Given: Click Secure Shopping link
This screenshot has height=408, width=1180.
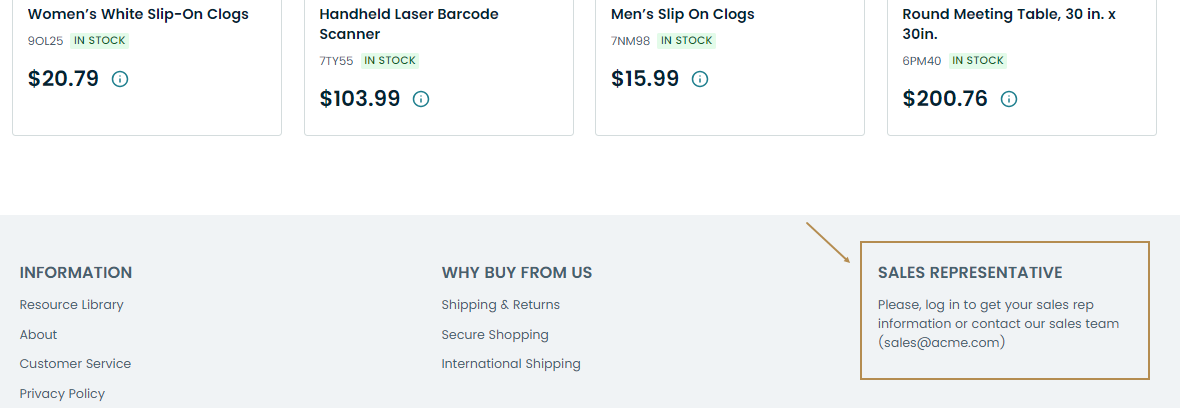Looking at the screenshot, I should (x=494, y=335).
